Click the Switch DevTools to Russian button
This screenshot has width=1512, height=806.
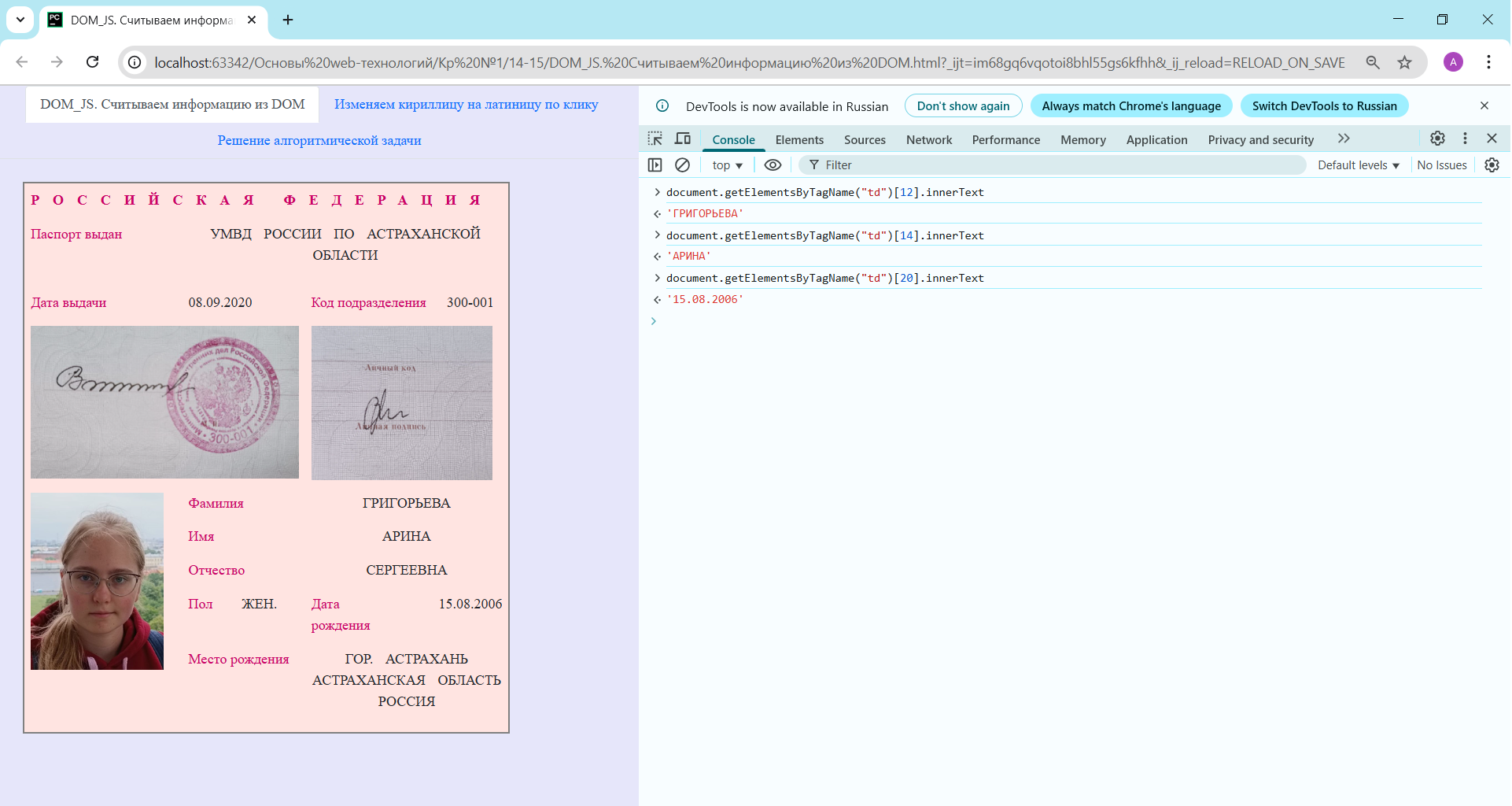[1324, 106]
